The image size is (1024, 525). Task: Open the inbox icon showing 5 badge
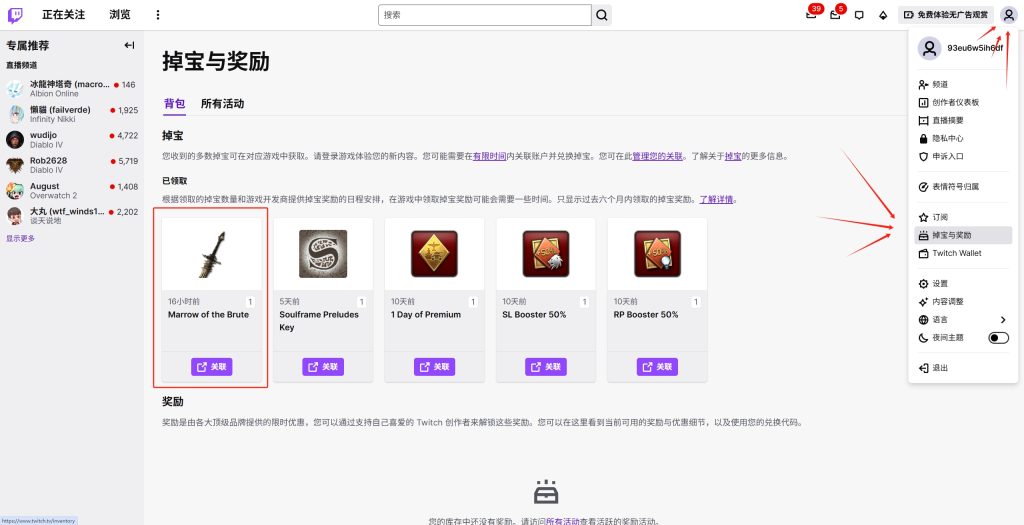pos(835,14)
